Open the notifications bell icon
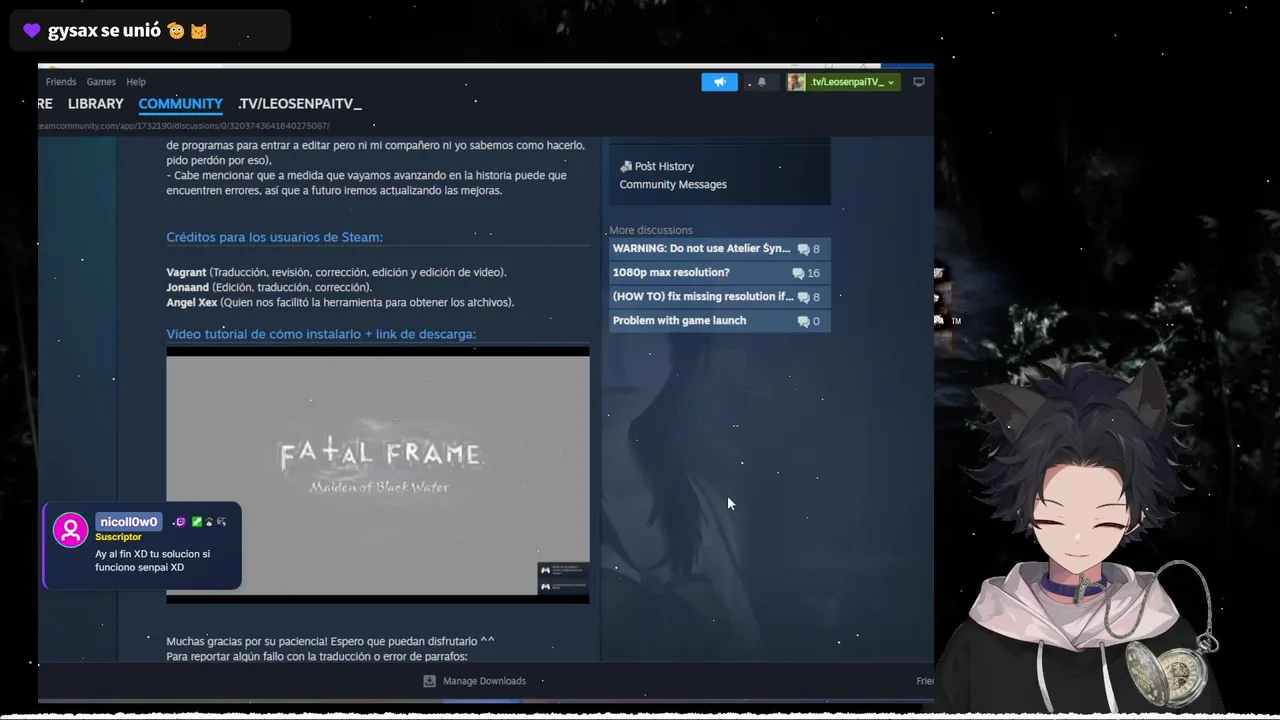1280x720 pixels. click(761, 82)
